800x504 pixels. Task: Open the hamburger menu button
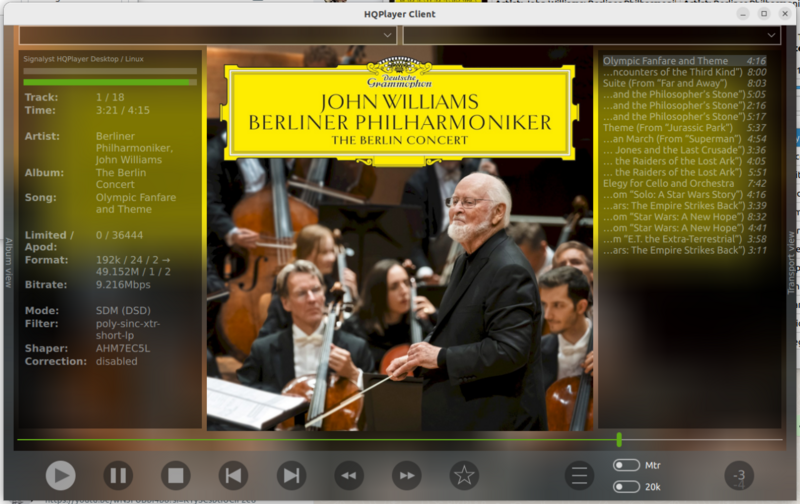point(579,476)
